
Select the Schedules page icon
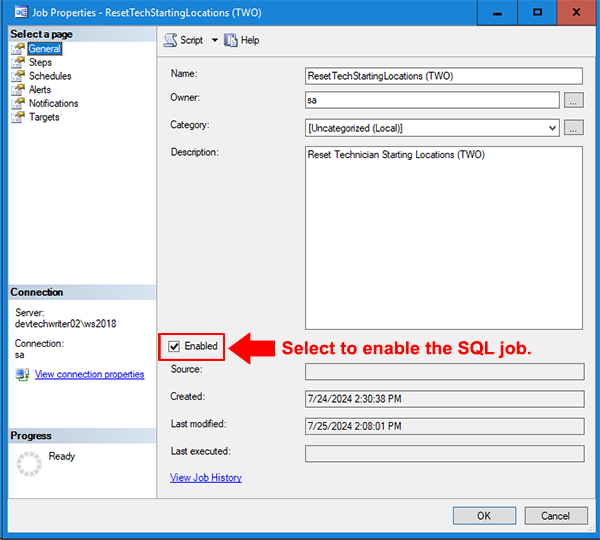(19, 76)
